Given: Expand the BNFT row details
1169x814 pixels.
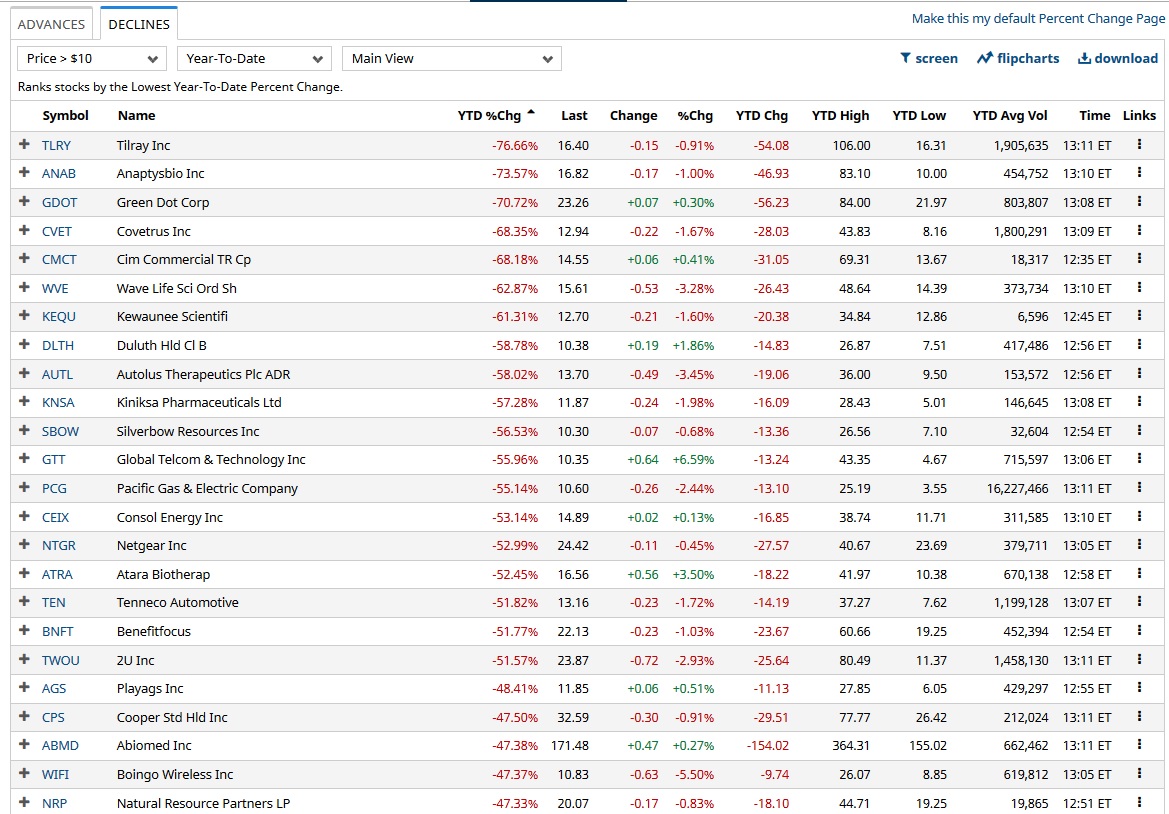Looking at the screenshot, I should [x=24, y=630].
